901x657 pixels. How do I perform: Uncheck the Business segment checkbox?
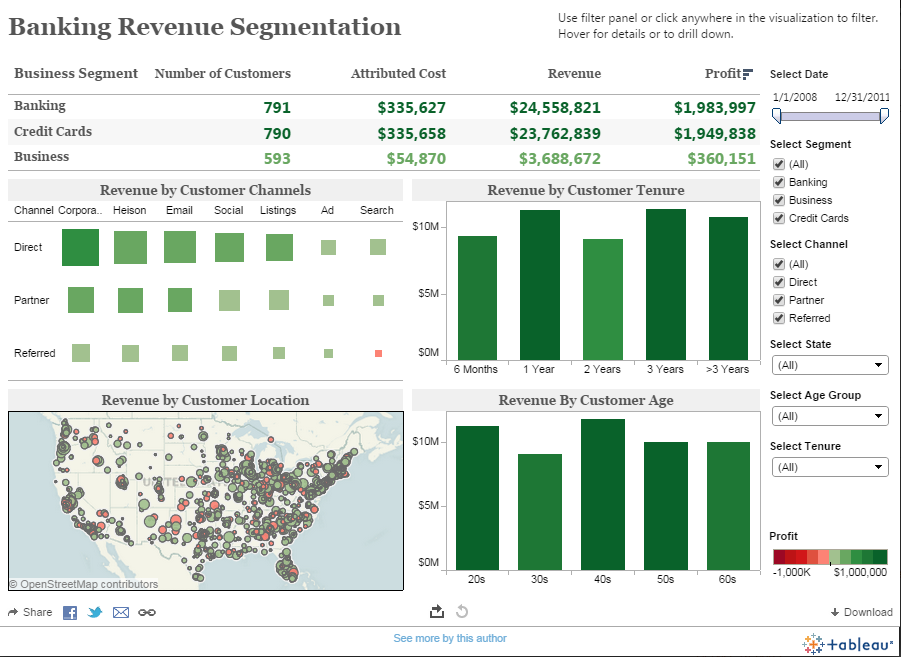click(x=779, y=200)
